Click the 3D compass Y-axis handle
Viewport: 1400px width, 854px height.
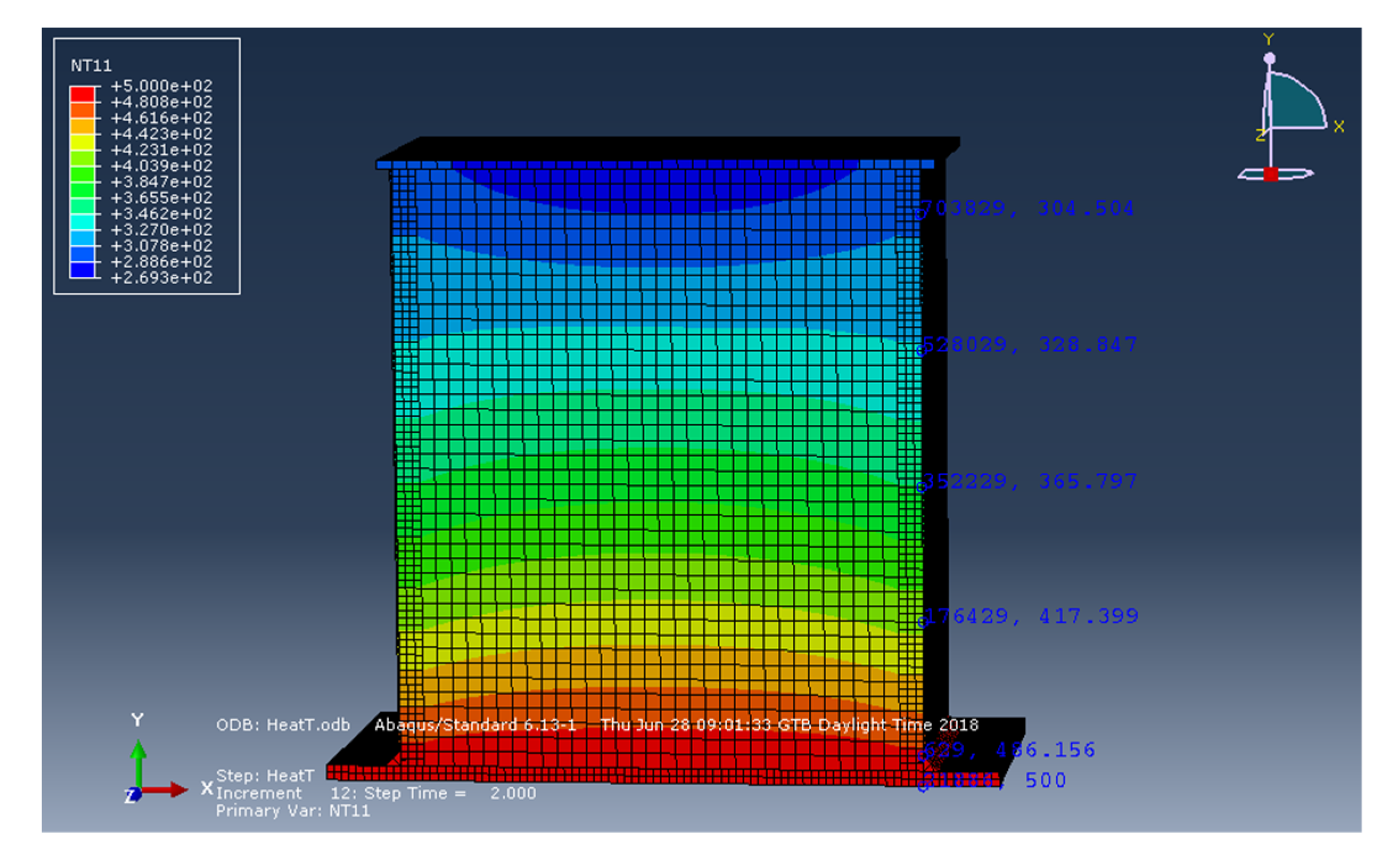(x=1269, y=59)
